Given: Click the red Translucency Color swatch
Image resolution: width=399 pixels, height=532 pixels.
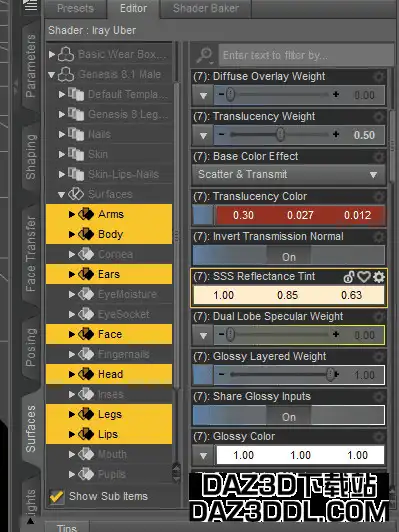Looking at the screenshot, I should pyautogui.click(x=301, y=215).
